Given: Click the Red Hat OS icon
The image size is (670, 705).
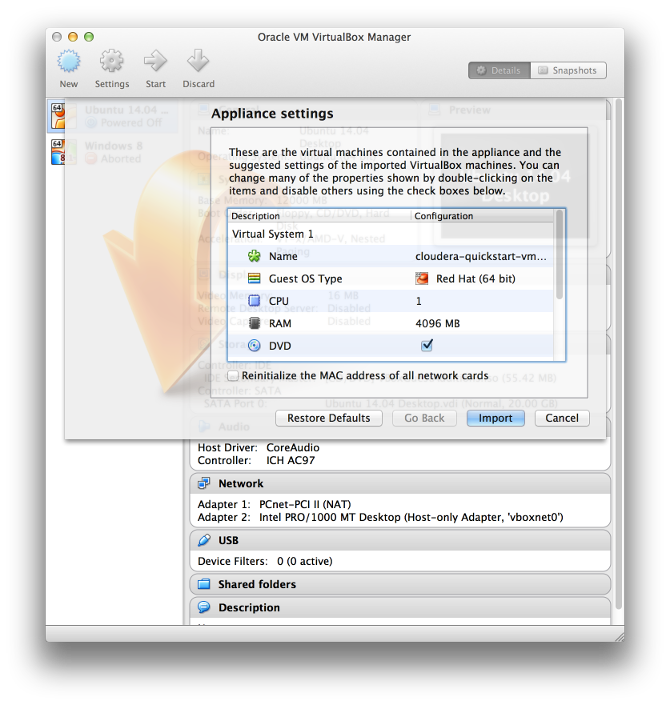Looking at the screenshot, I should pos(421,279).
